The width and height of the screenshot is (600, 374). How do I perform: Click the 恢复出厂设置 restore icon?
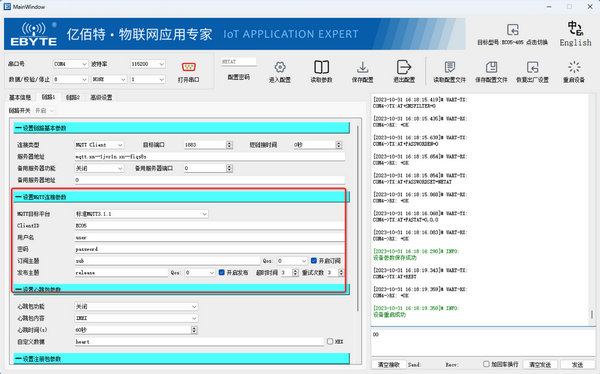(x=533, y=67)
